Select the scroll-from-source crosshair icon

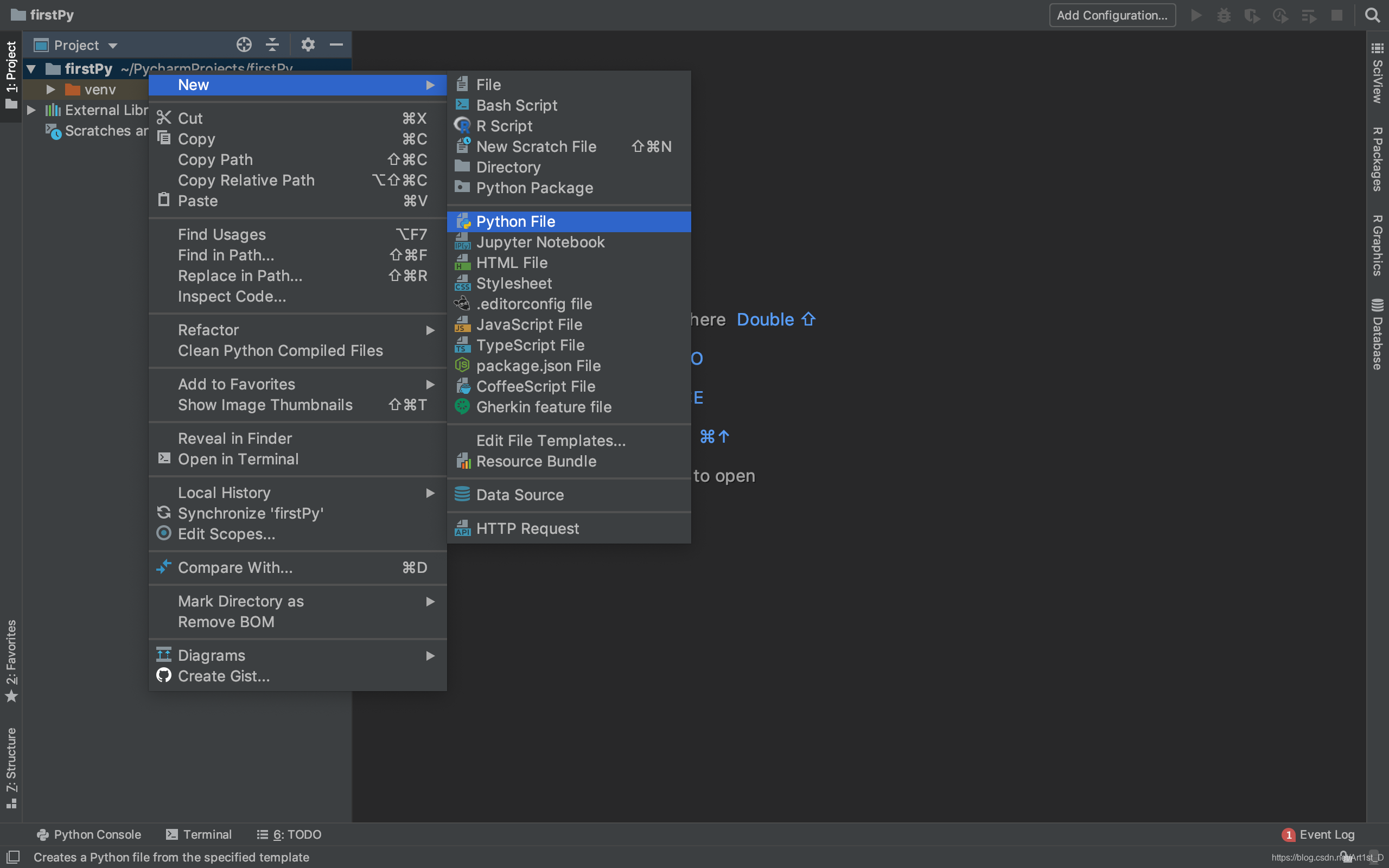244,44
